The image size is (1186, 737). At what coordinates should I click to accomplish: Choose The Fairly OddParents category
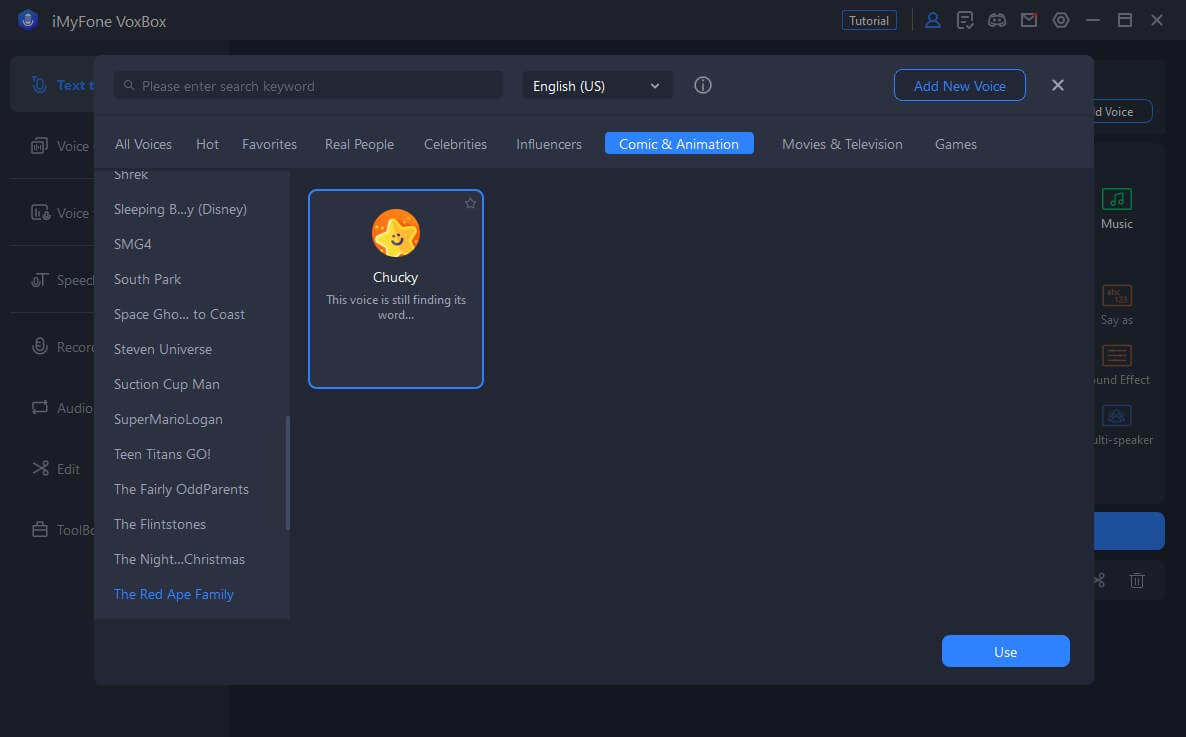181,489
